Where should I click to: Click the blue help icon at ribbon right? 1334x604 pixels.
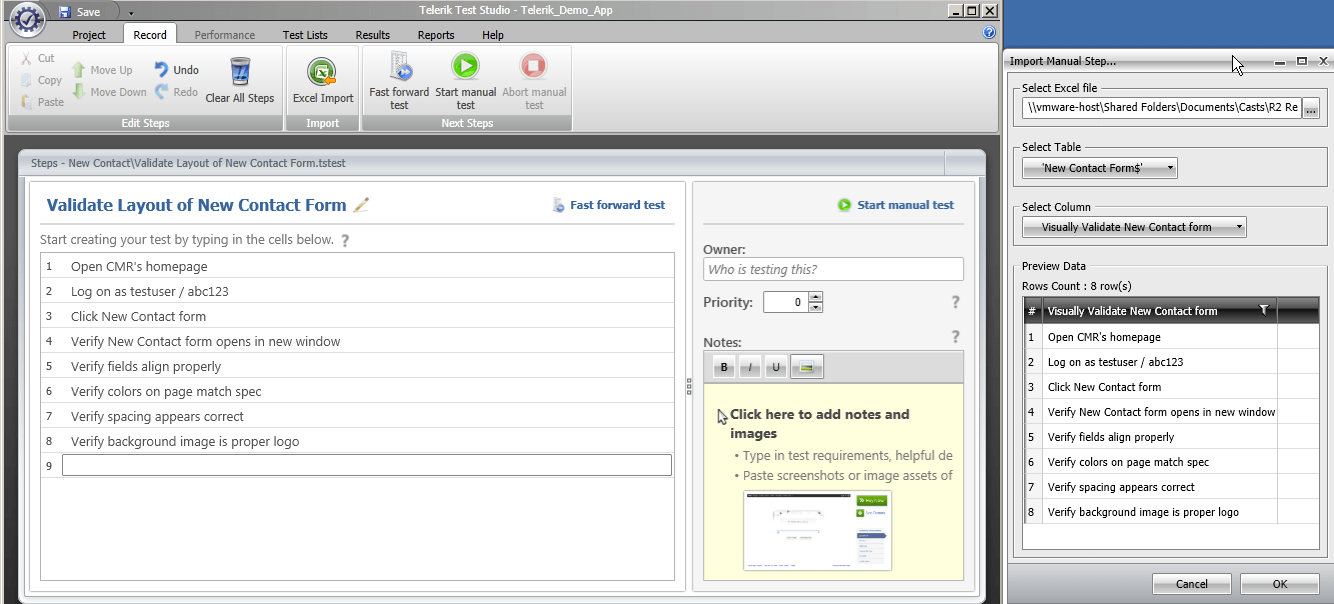pos(989,33)
